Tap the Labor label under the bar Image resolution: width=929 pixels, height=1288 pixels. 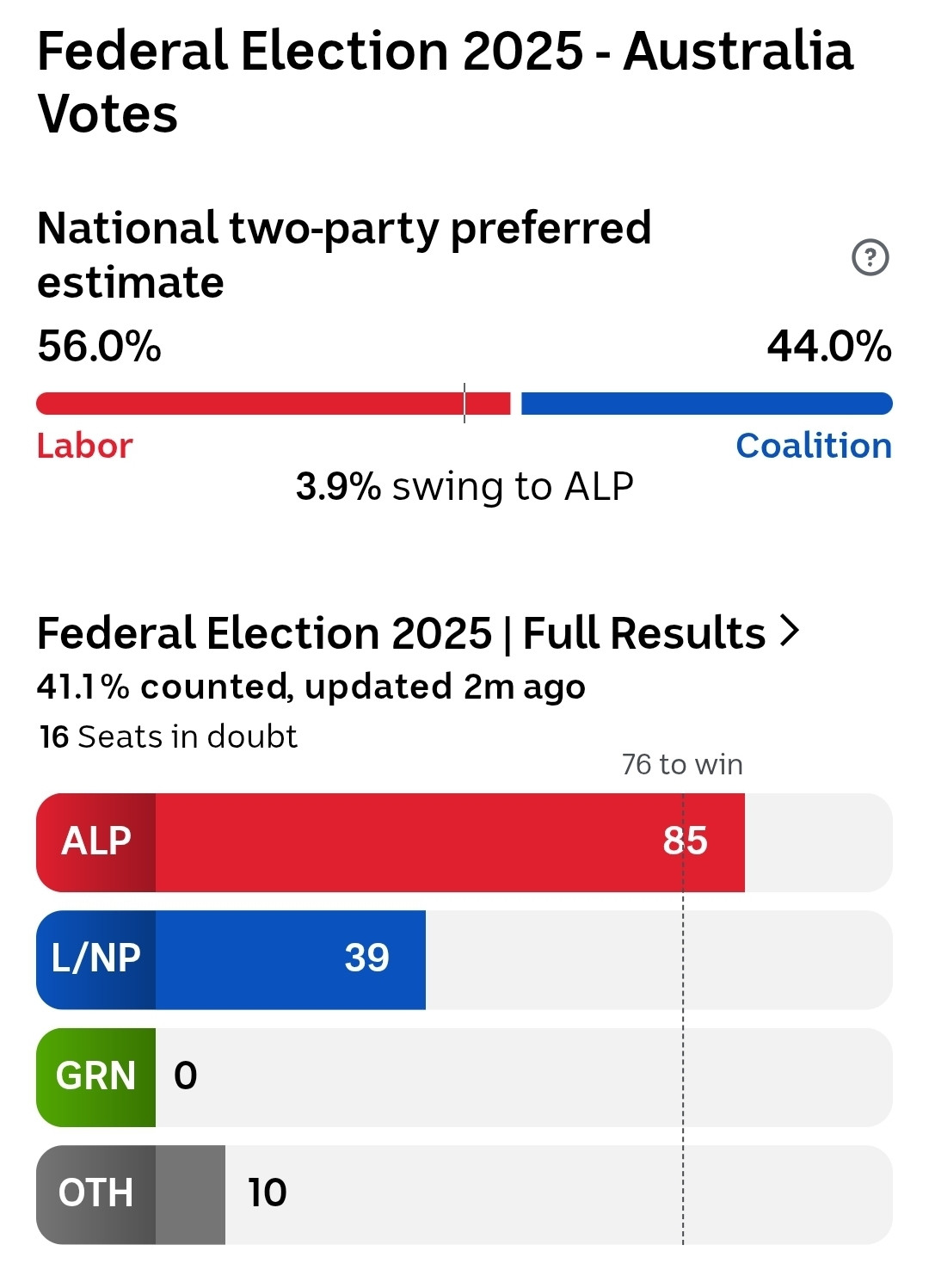point(84,446)
